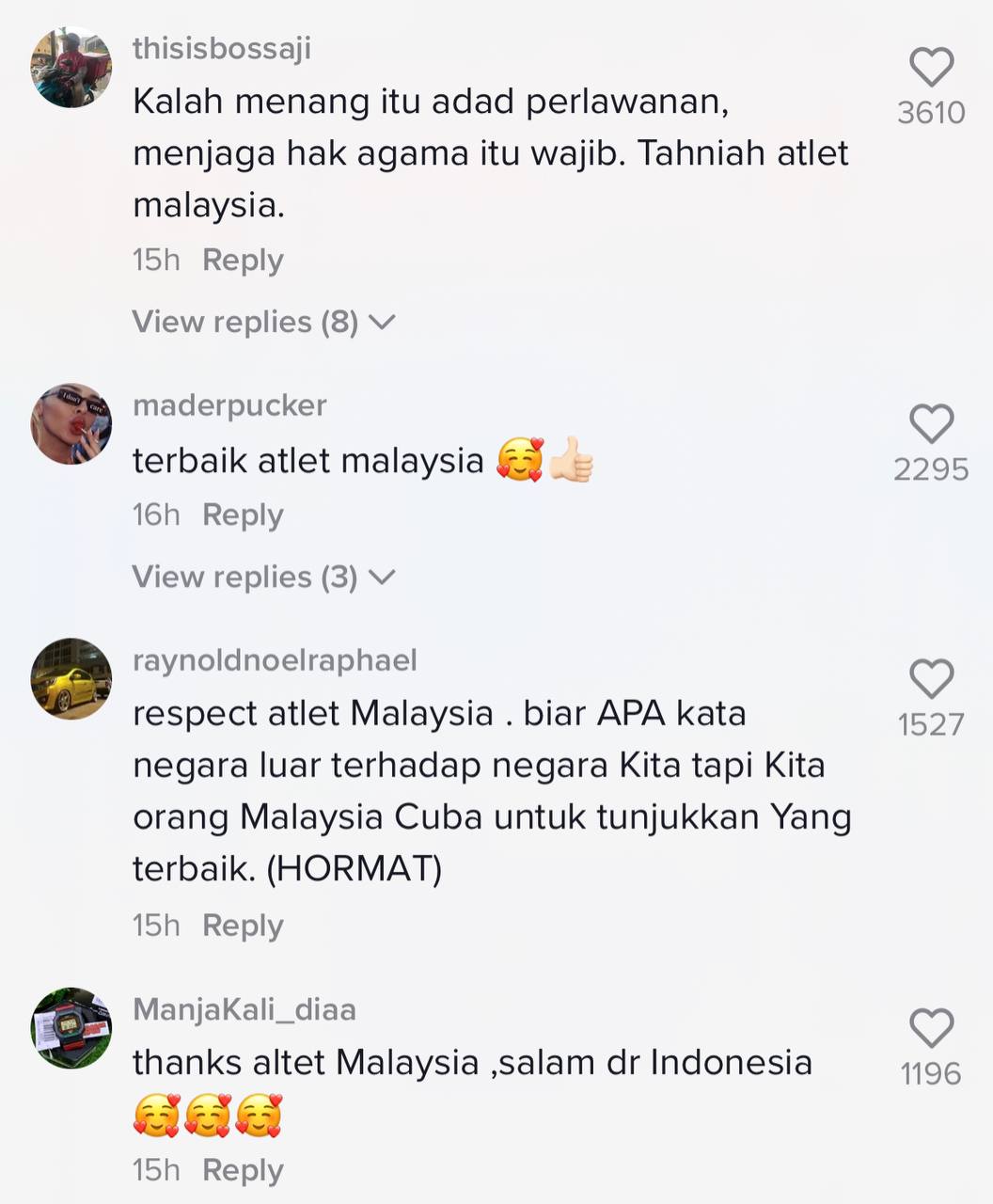
Task: Like ManjaKali_diaa's comment
Action: pos(931,1028)
